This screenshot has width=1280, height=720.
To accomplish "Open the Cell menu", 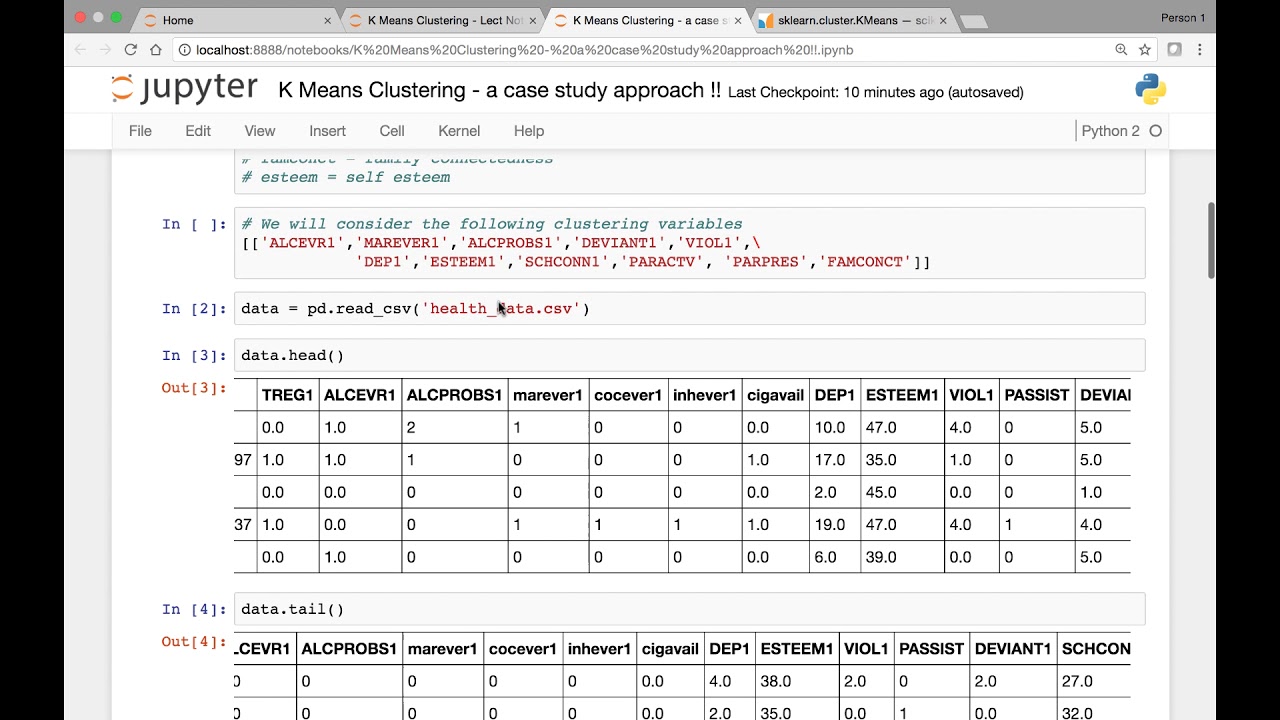I will pyautogui.click(x=392, y=131).
